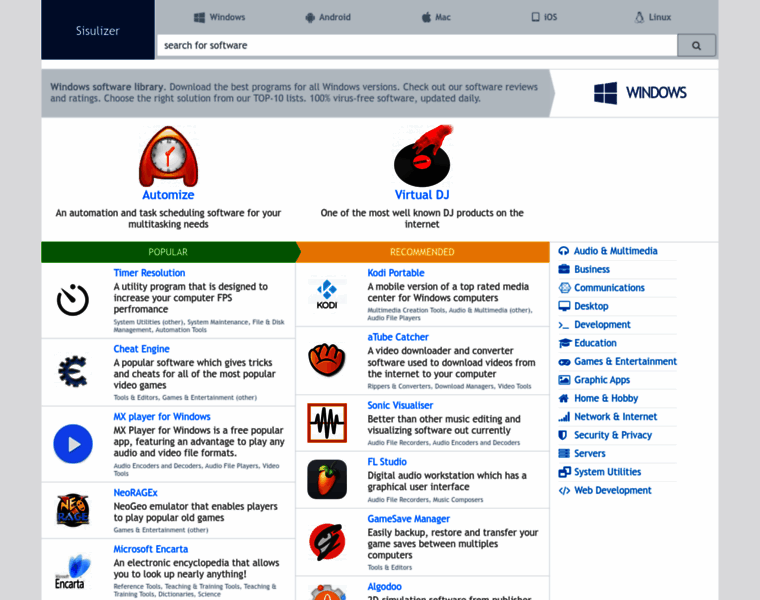Click the Dictionaries tag under Microsoft Encarta
The image size is (760, 600).
(174, 594)
